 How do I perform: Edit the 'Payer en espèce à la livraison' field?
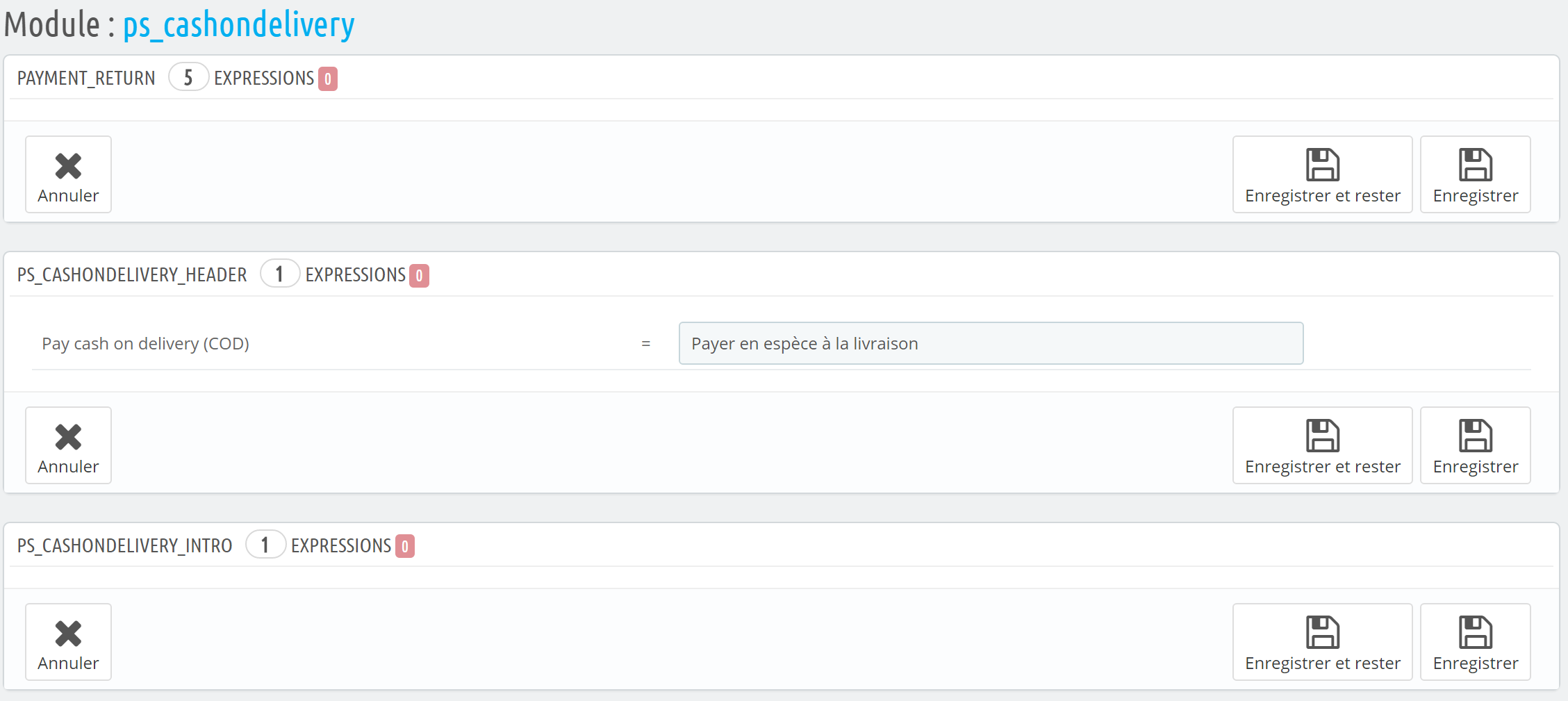[x=991, y=343]
